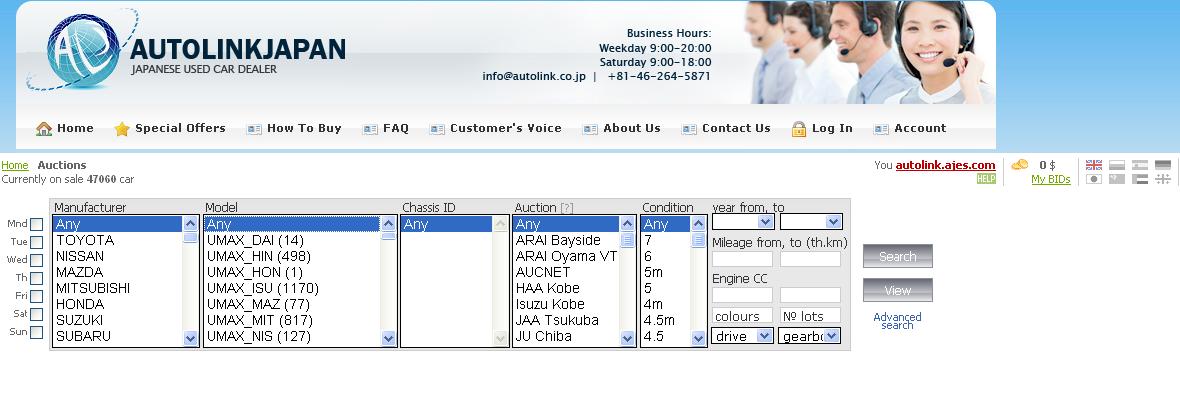1180x420 pixels.
Task: Click the View button
Action: click(898, 290)
